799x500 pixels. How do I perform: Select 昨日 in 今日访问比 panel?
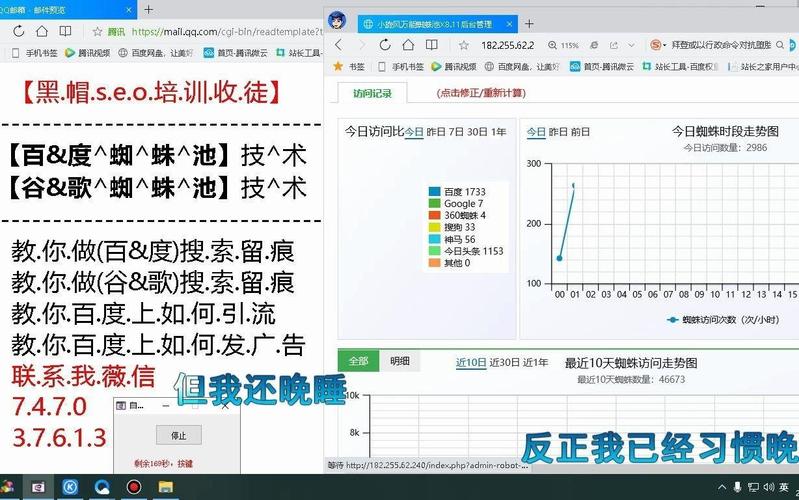[436, 132]
